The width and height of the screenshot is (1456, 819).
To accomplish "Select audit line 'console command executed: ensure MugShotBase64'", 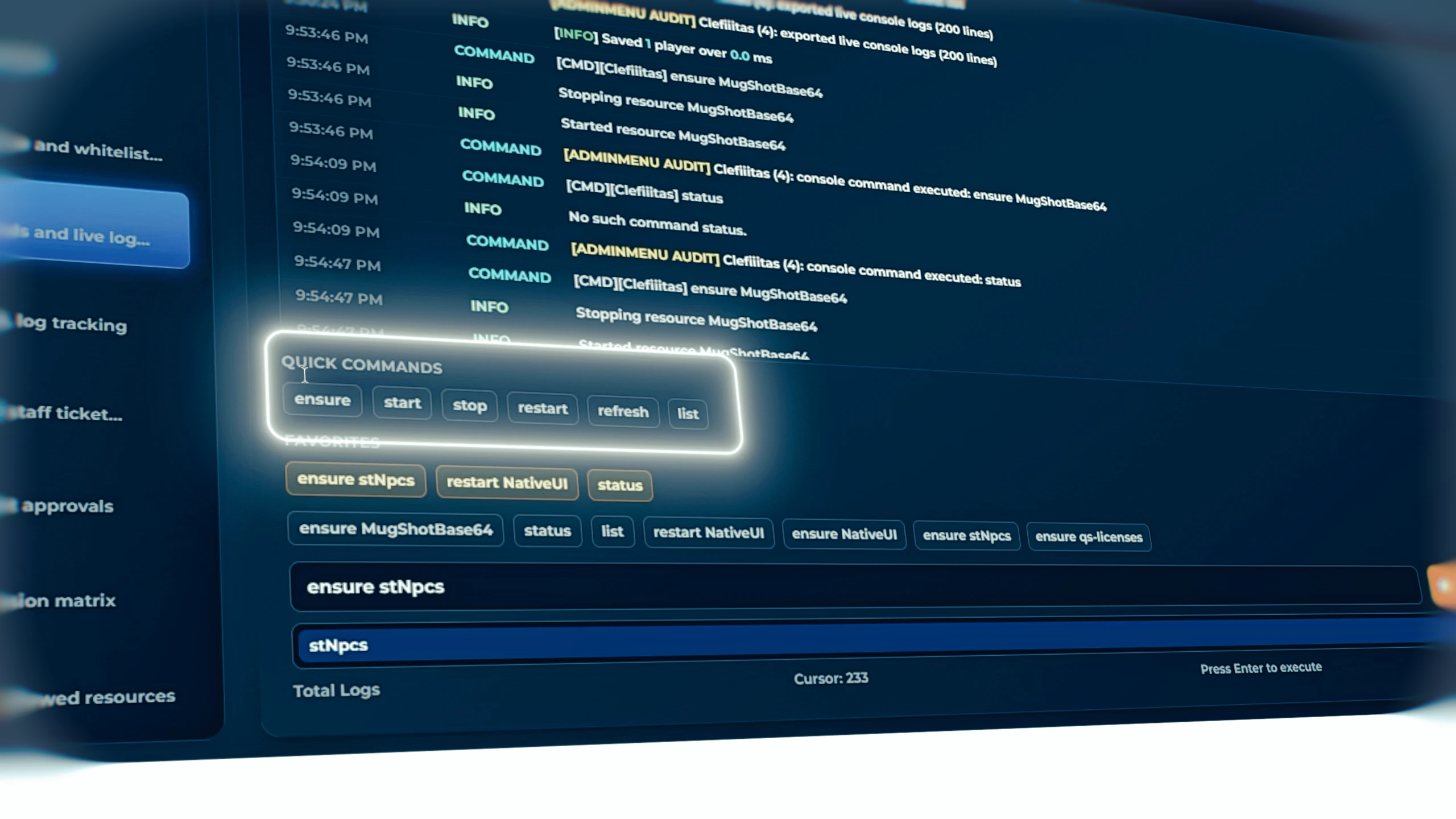I will [835, 179].
